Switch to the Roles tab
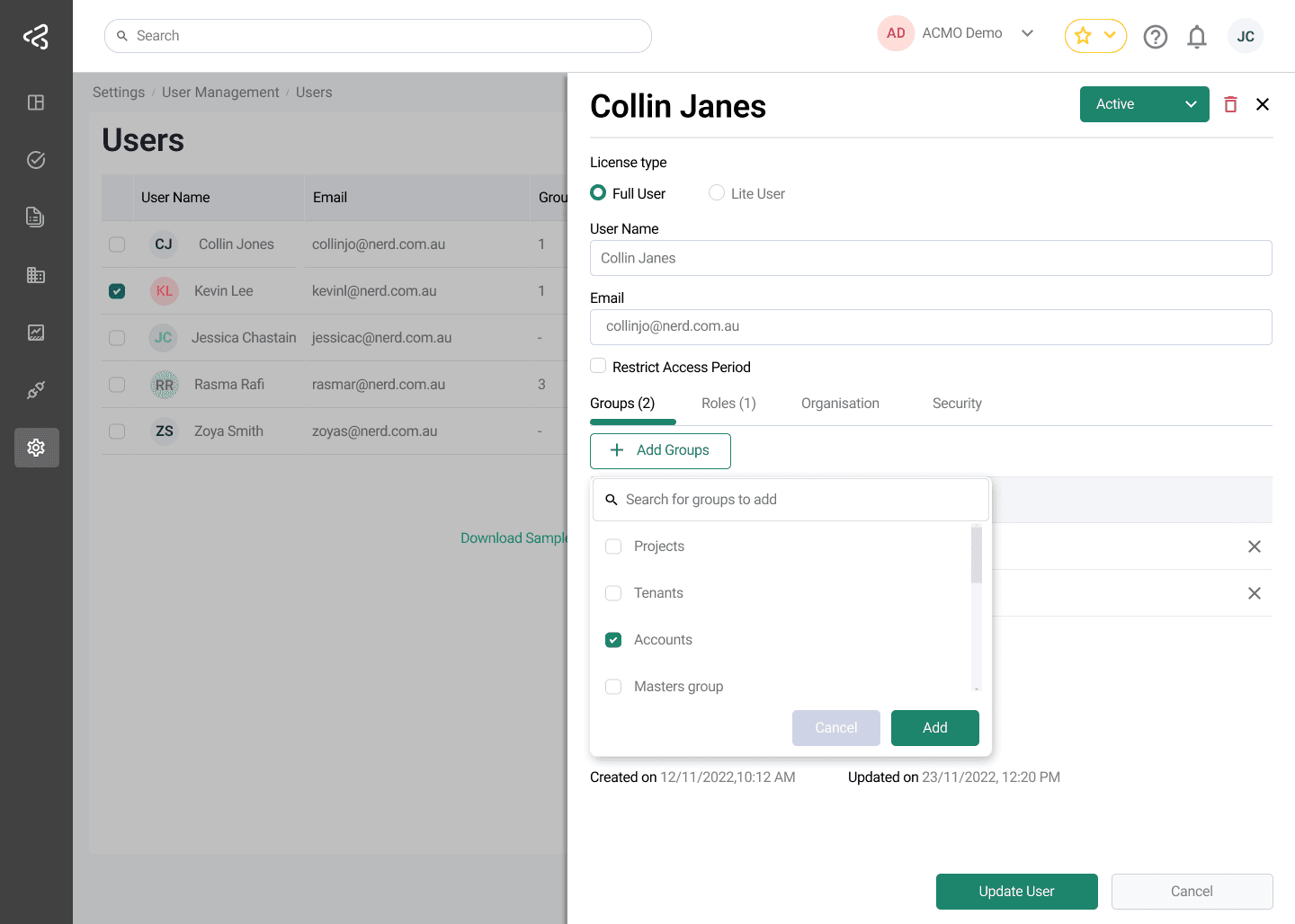This screenshot has height=924, width=1295. [728, 403]
